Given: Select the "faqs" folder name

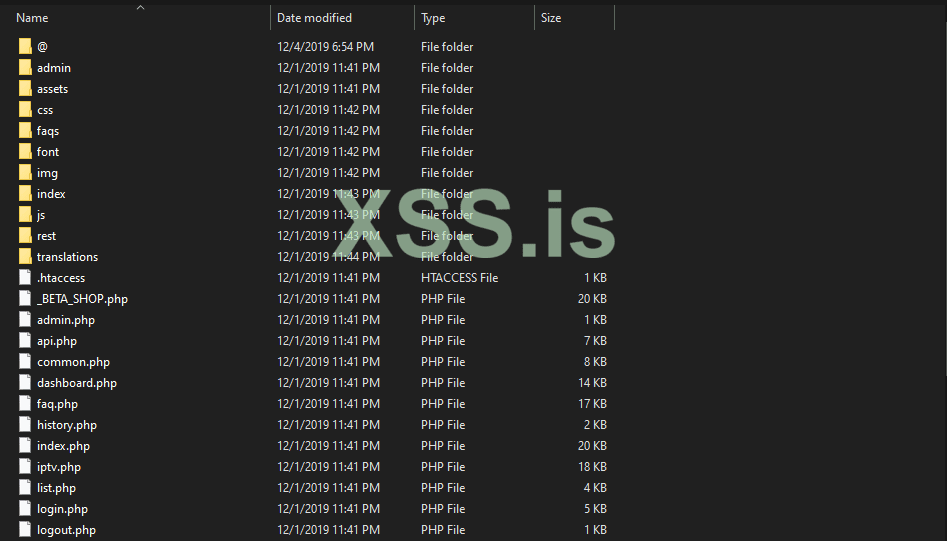Looking at the screenshot, I should pyautogui.click(x=48, y=130).
